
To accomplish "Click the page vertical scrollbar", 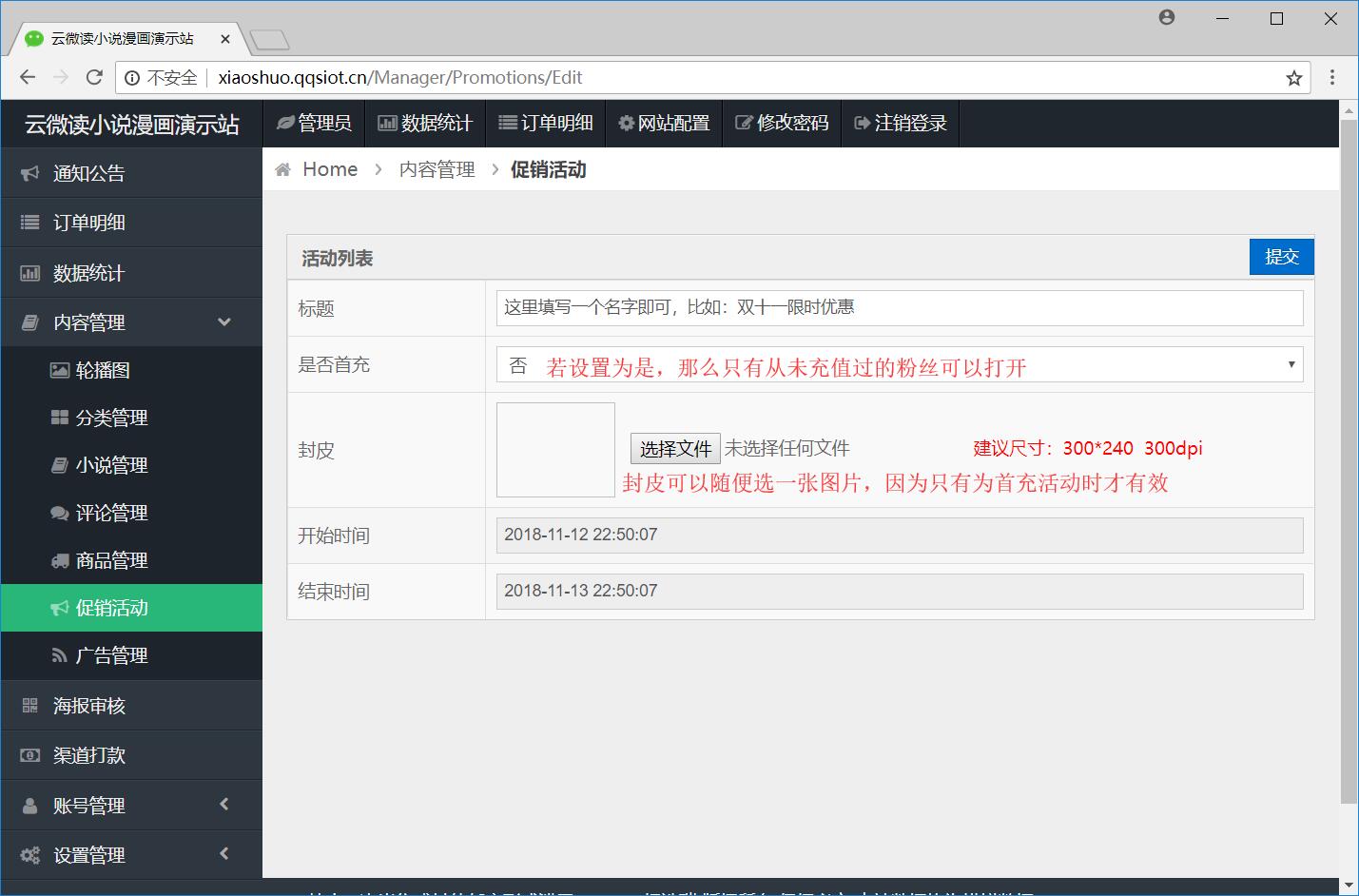I will tap(1349, 461).
